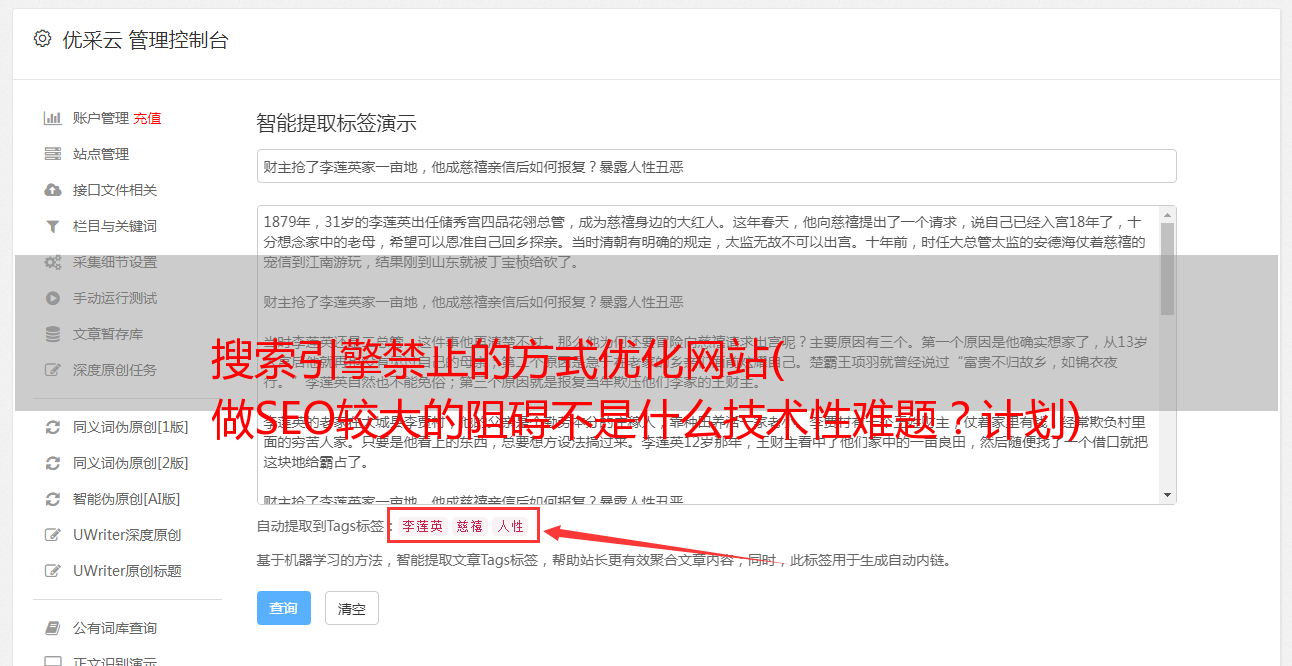Click the red 充值 link

pos(147,118)
